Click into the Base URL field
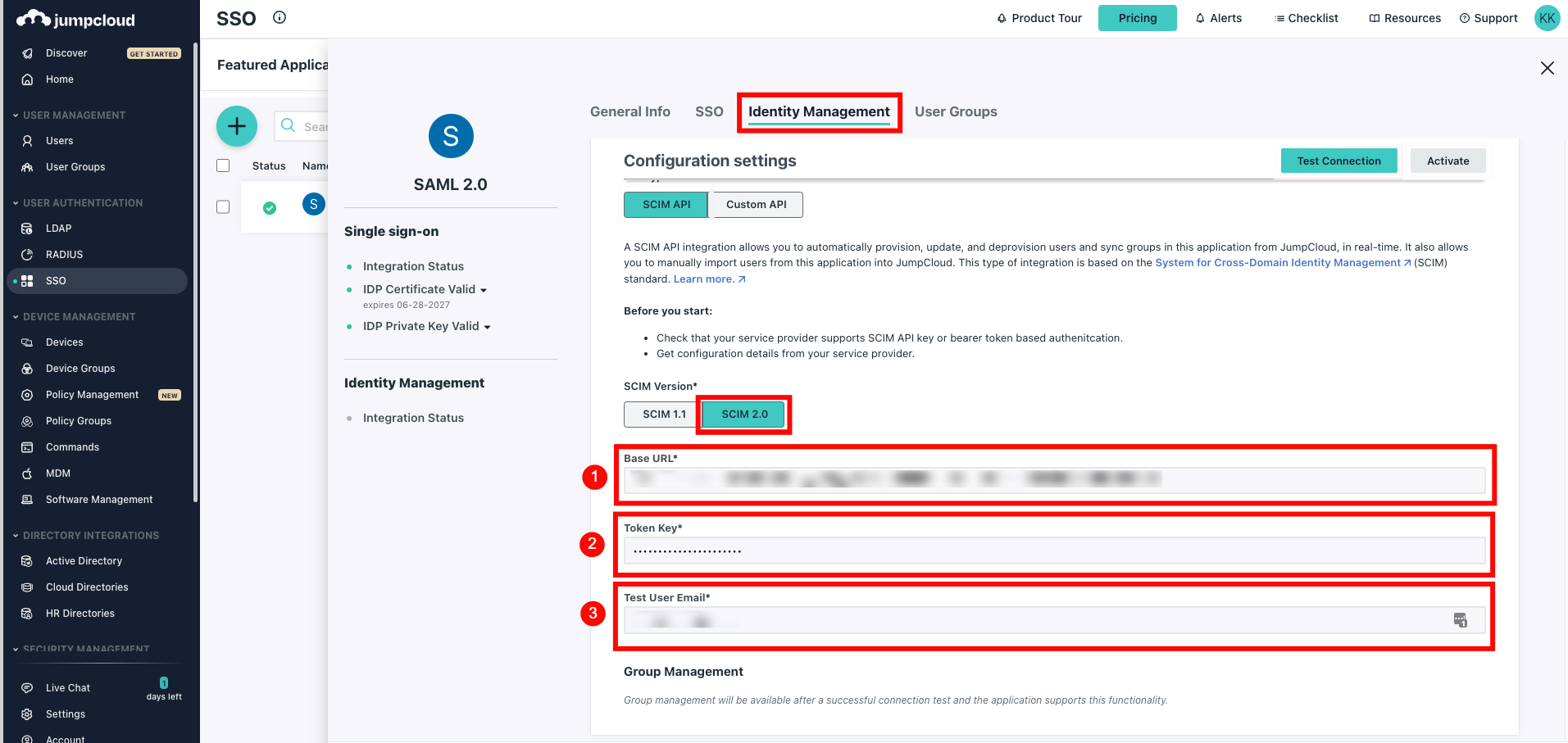 point(1054,480)
